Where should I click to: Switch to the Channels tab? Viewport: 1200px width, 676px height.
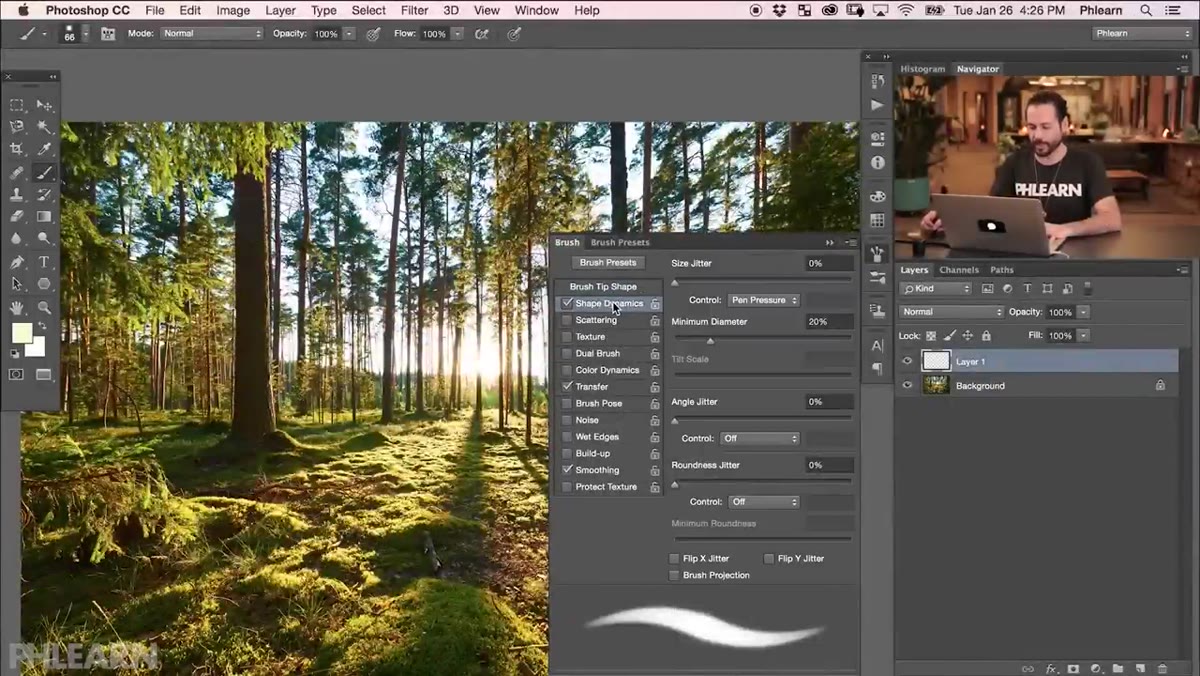click(x=959, y=270)
